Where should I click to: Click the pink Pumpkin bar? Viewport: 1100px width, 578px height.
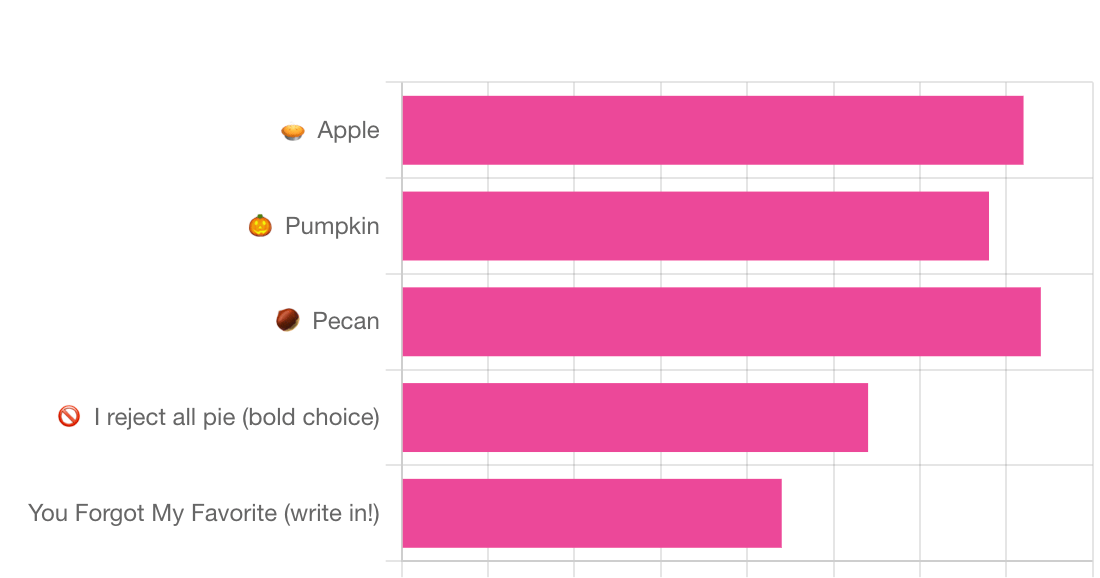click(x=695, y=226)
